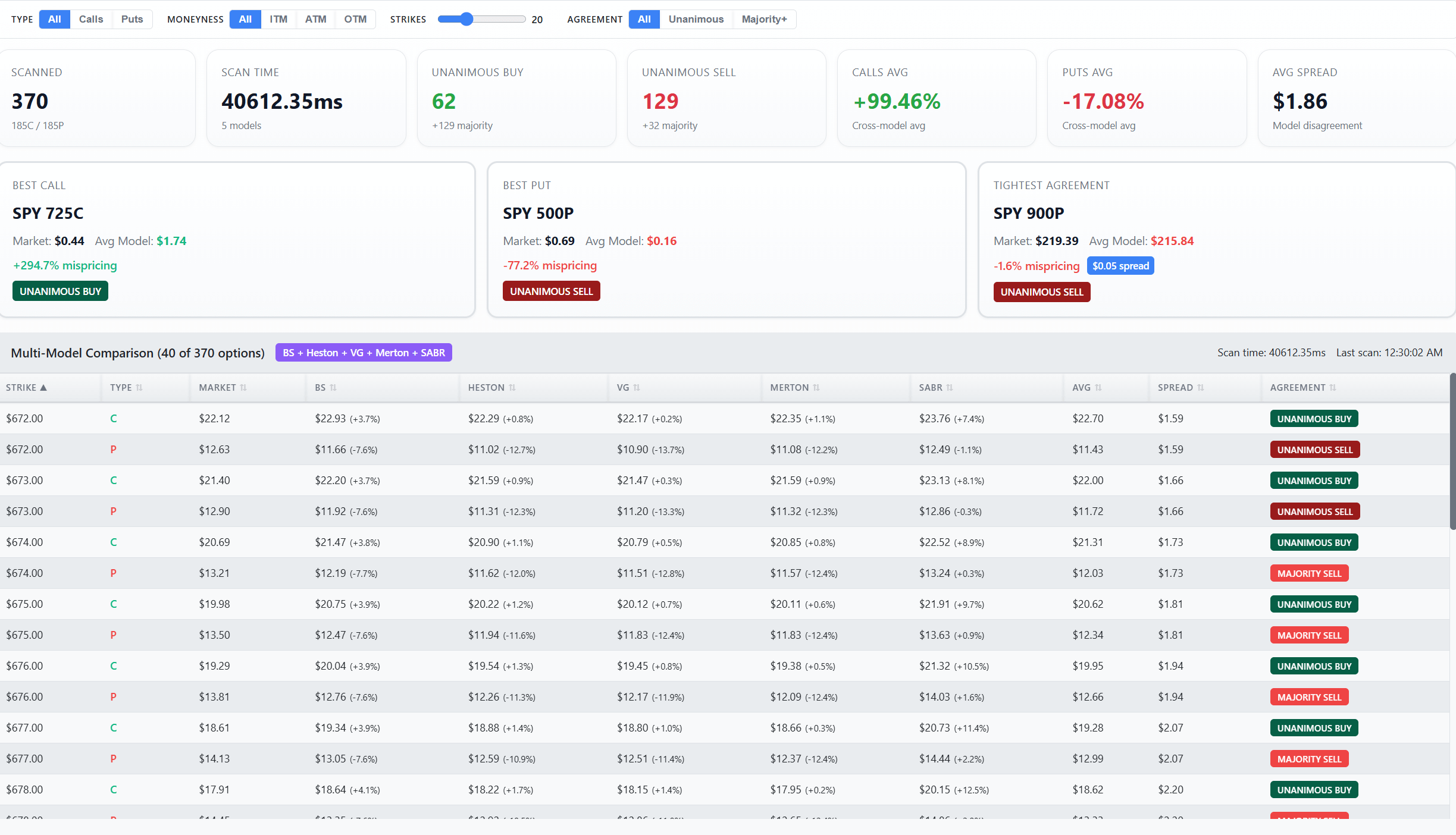Click the Merton value $11.32 (-12.3%)

[x=804, y=511]
